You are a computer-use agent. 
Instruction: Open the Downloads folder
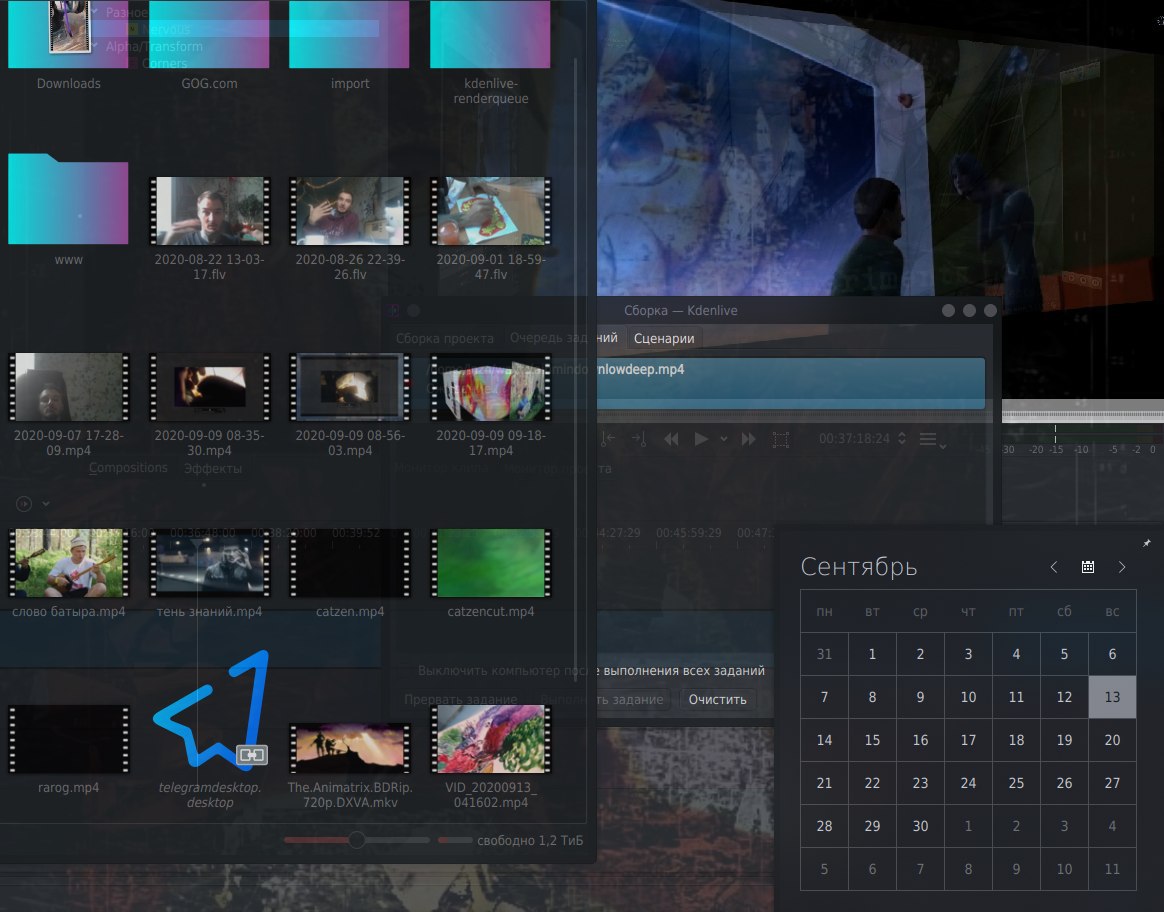[68, 45]
